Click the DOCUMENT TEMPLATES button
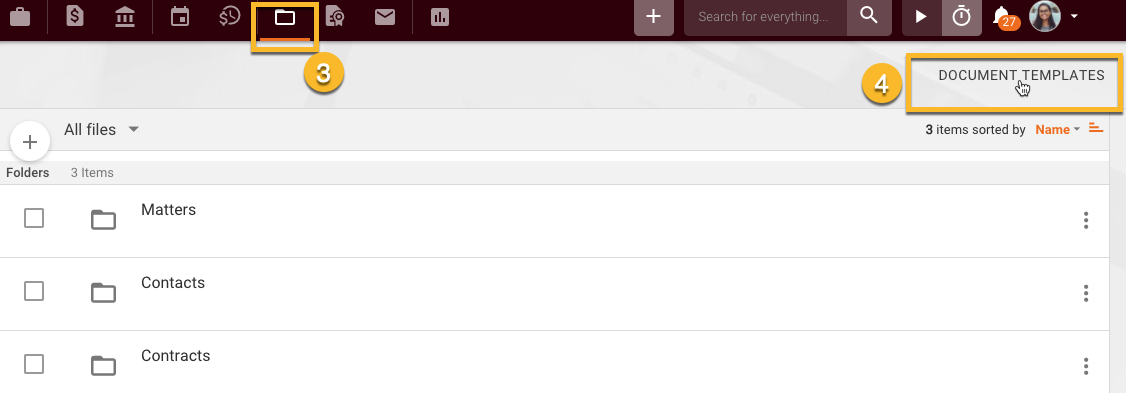Image resolution: width=1126 pixels, height=393 pixels. (1021, 75)
